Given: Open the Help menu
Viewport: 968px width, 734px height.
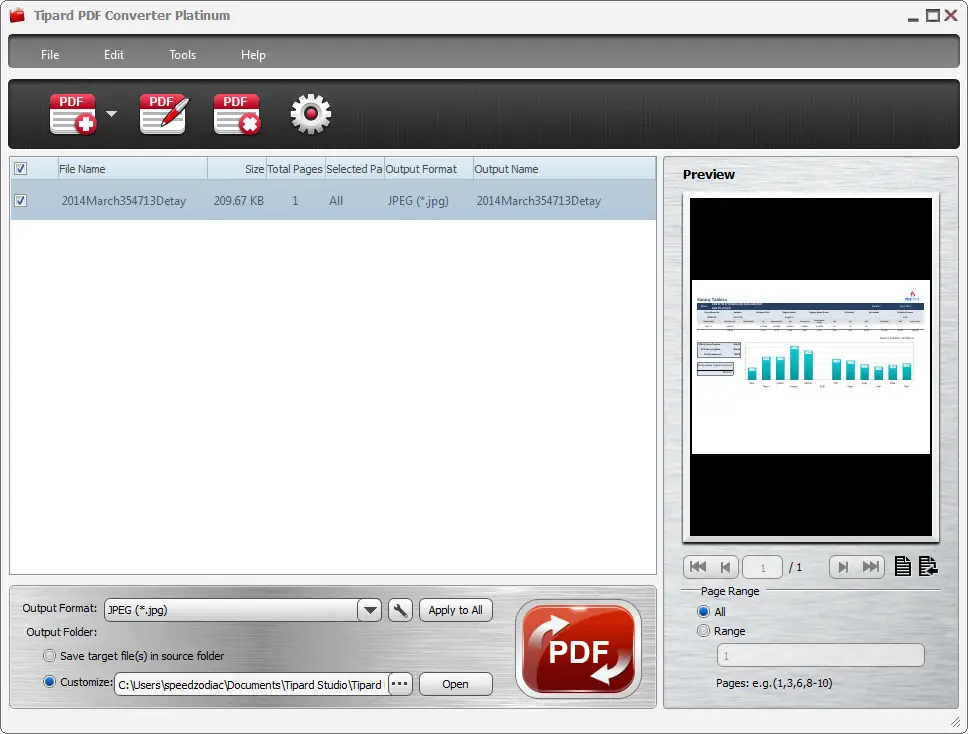Looking at the screenshot, I should click(253, 55).
